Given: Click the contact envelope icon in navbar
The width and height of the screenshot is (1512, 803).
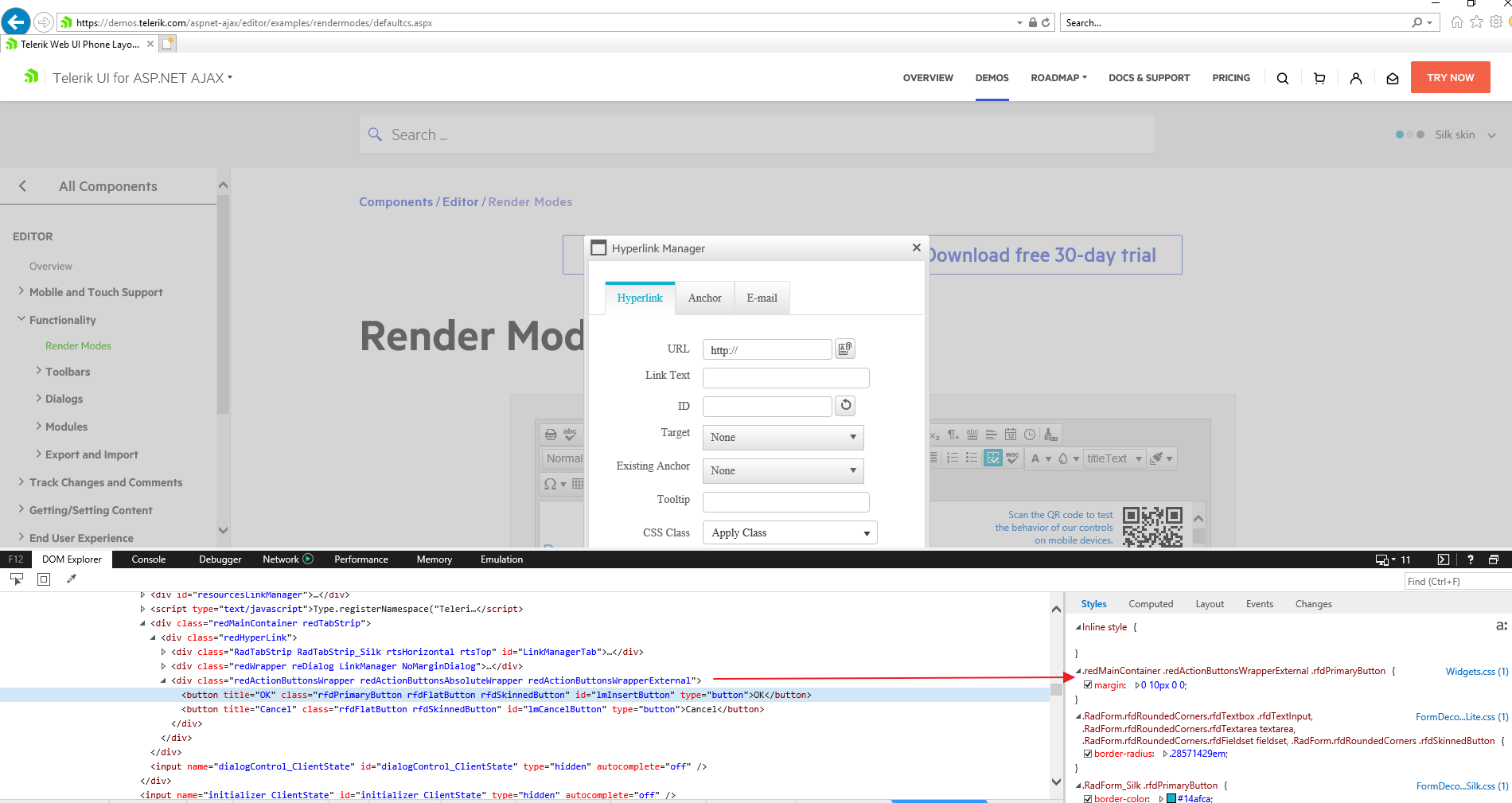Looking at the screenshot, I should (1393, 78).
